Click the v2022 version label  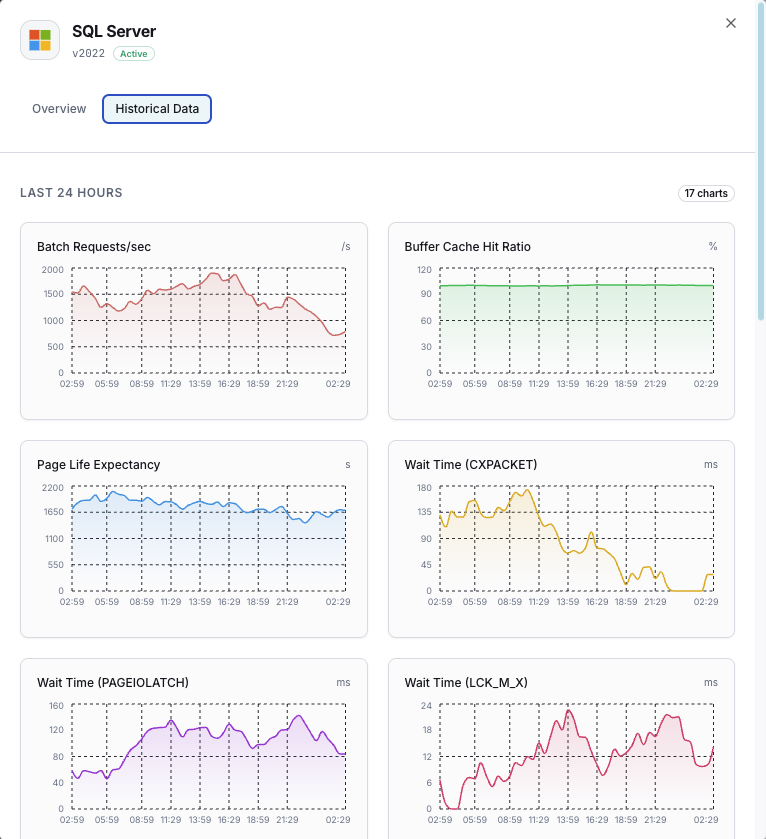pyautogui.click(x=87, y=53)
